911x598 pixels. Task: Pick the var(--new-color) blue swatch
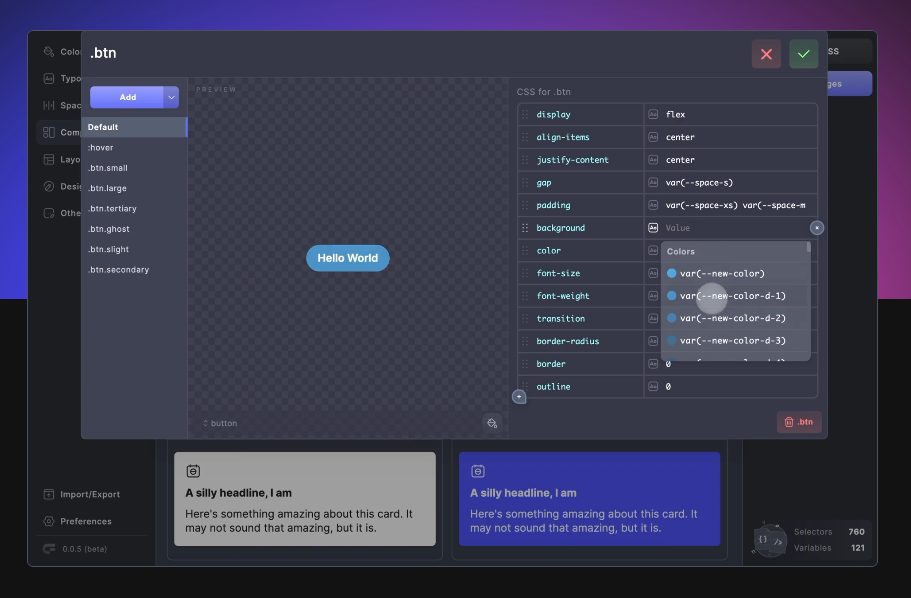[x=672, y=273]
